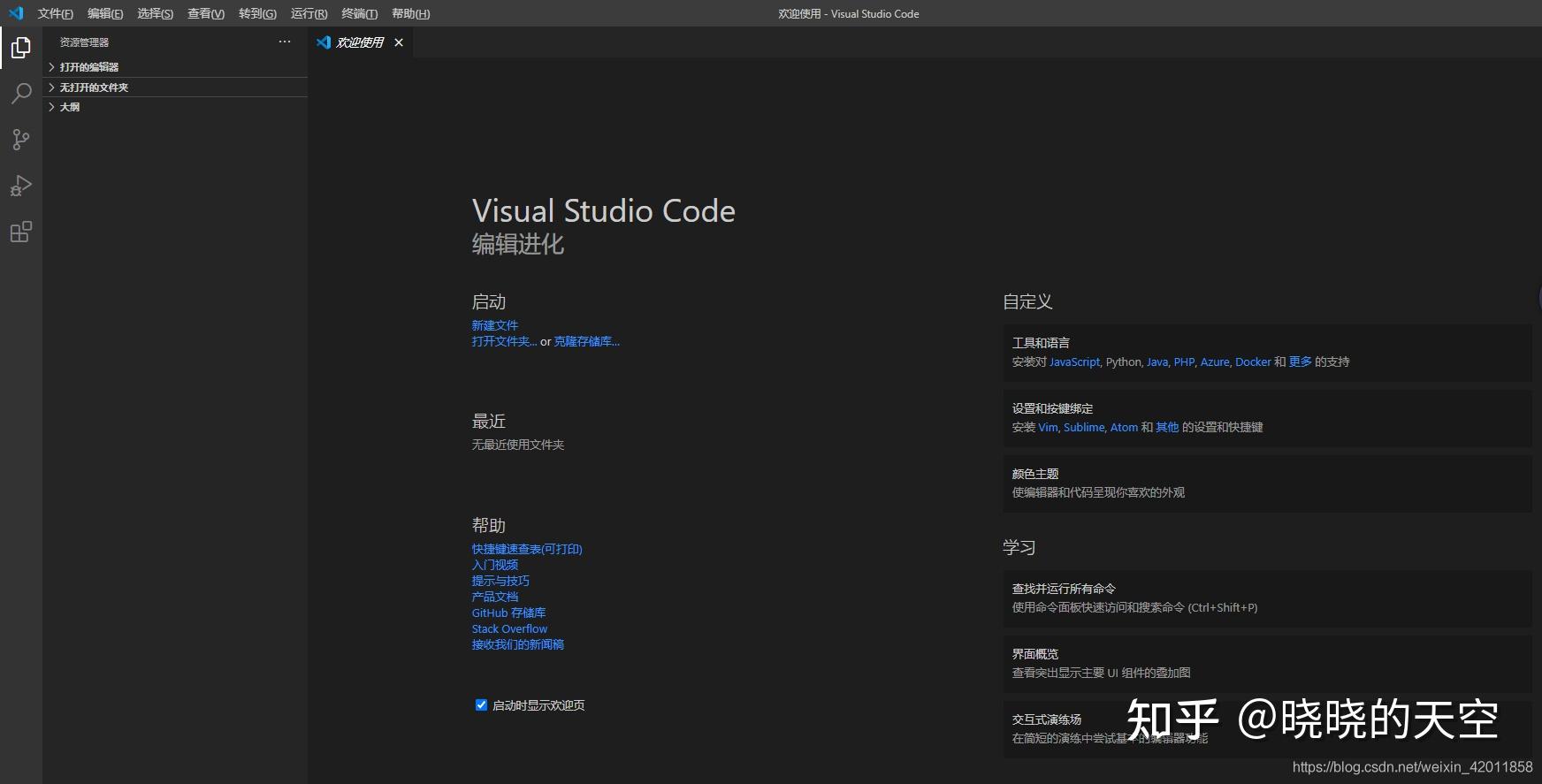This screenshot has width=1542, height=784.
Task: Open the 选择(S) menu
Action: click(156, 13)
